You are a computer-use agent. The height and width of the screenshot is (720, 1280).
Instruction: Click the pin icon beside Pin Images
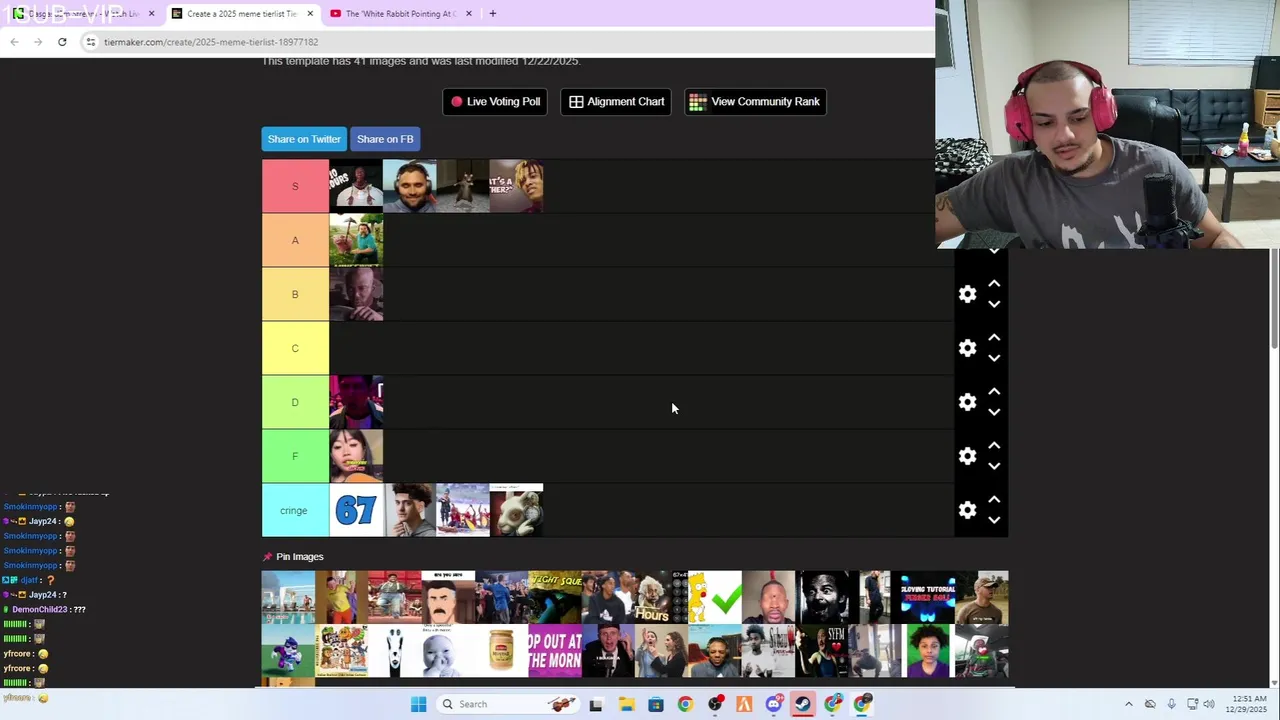point(267,557)
